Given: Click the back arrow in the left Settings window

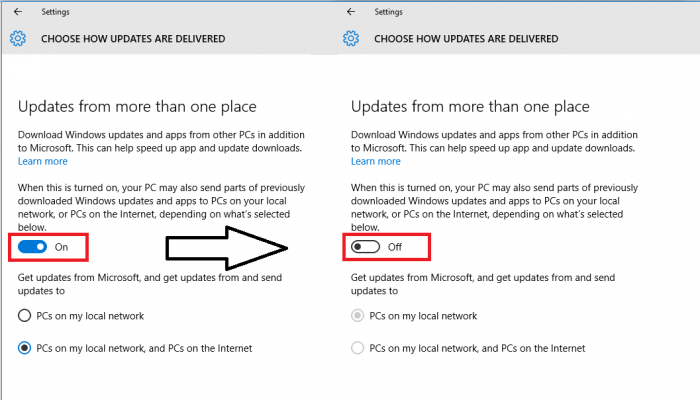Looking at the screenshot, I should click(x=17, y=12).
